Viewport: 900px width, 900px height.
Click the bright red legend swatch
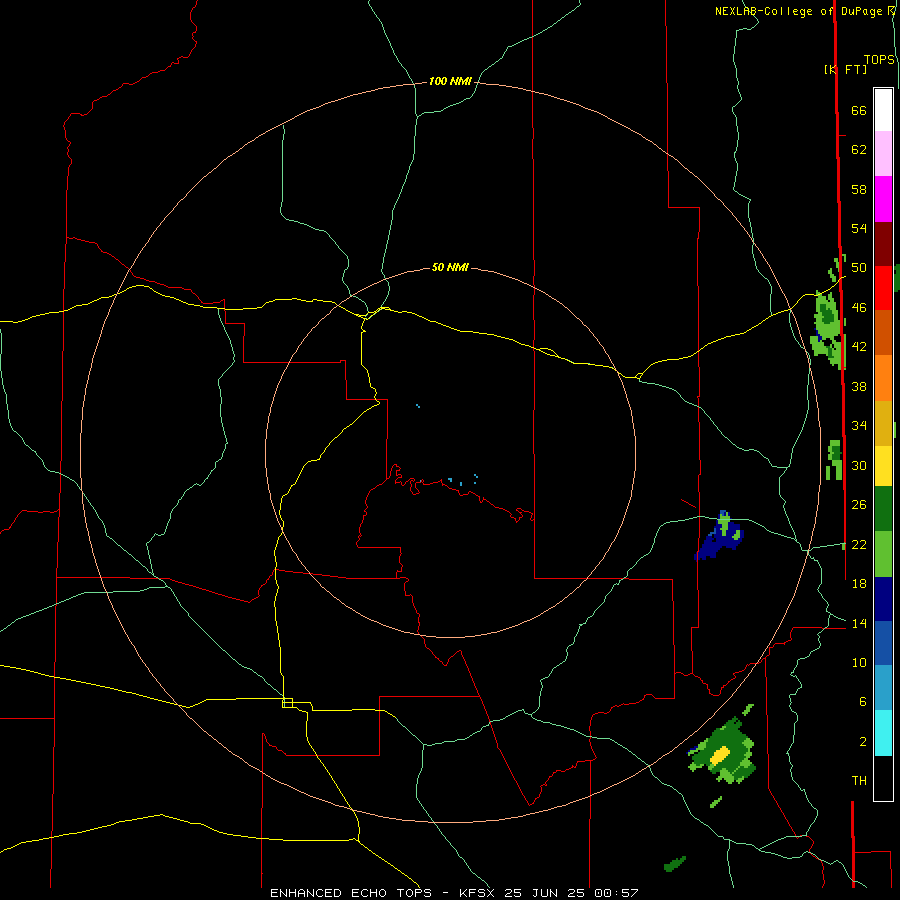tap(883, 288)
